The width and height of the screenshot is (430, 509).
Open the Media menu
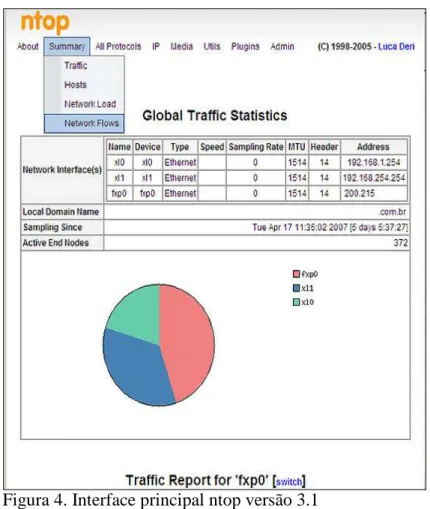pos(182,46)
